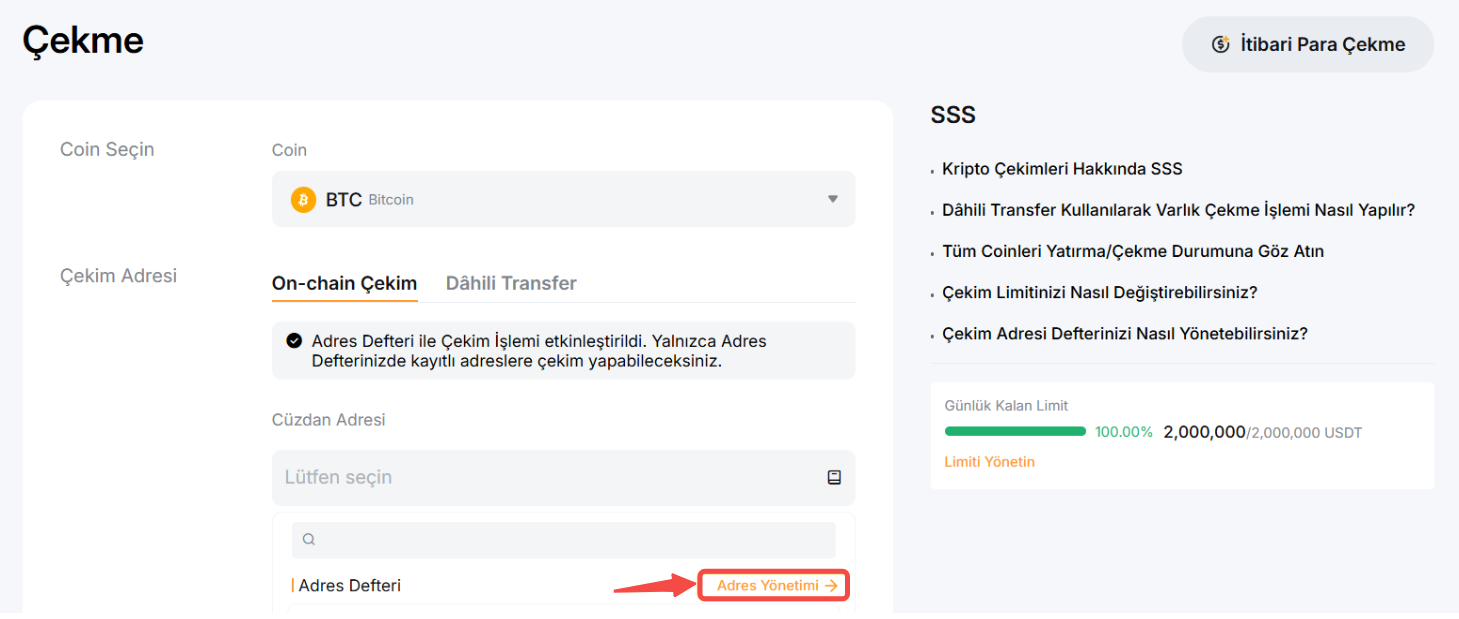Click the İtibari Para Çekme button

(x=1308, y=44)
